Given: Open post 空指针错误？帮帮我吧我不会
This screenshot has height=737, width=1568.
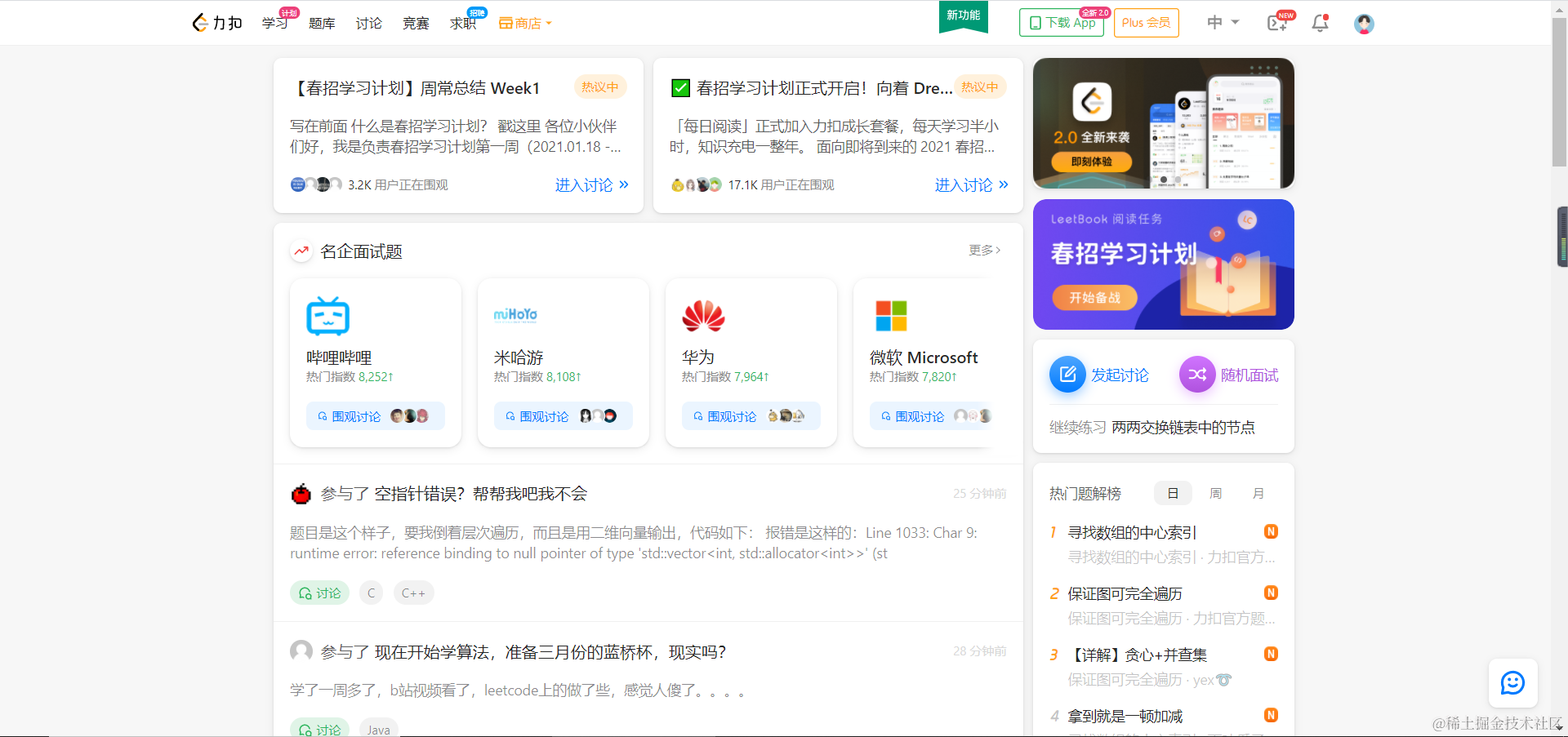Looking at the screenshot, I should click(x=480, y=494).
